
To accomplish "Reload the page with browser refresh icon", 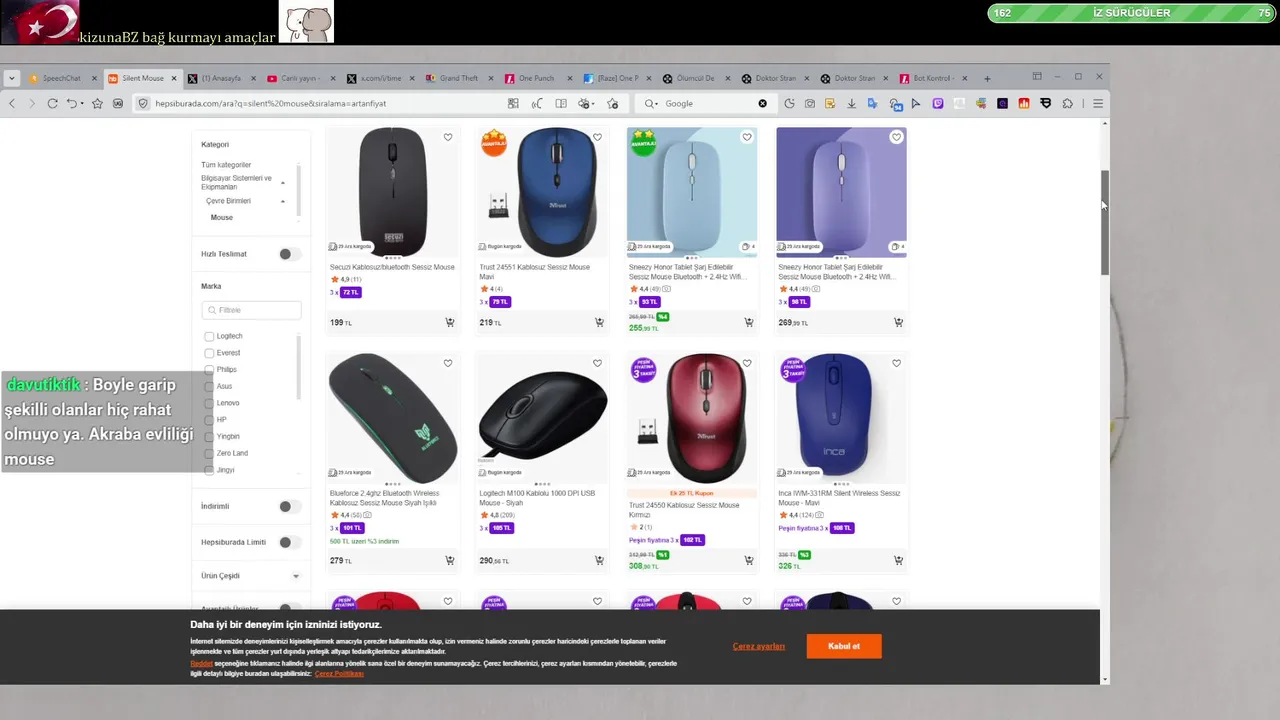I will coord(52,103).
